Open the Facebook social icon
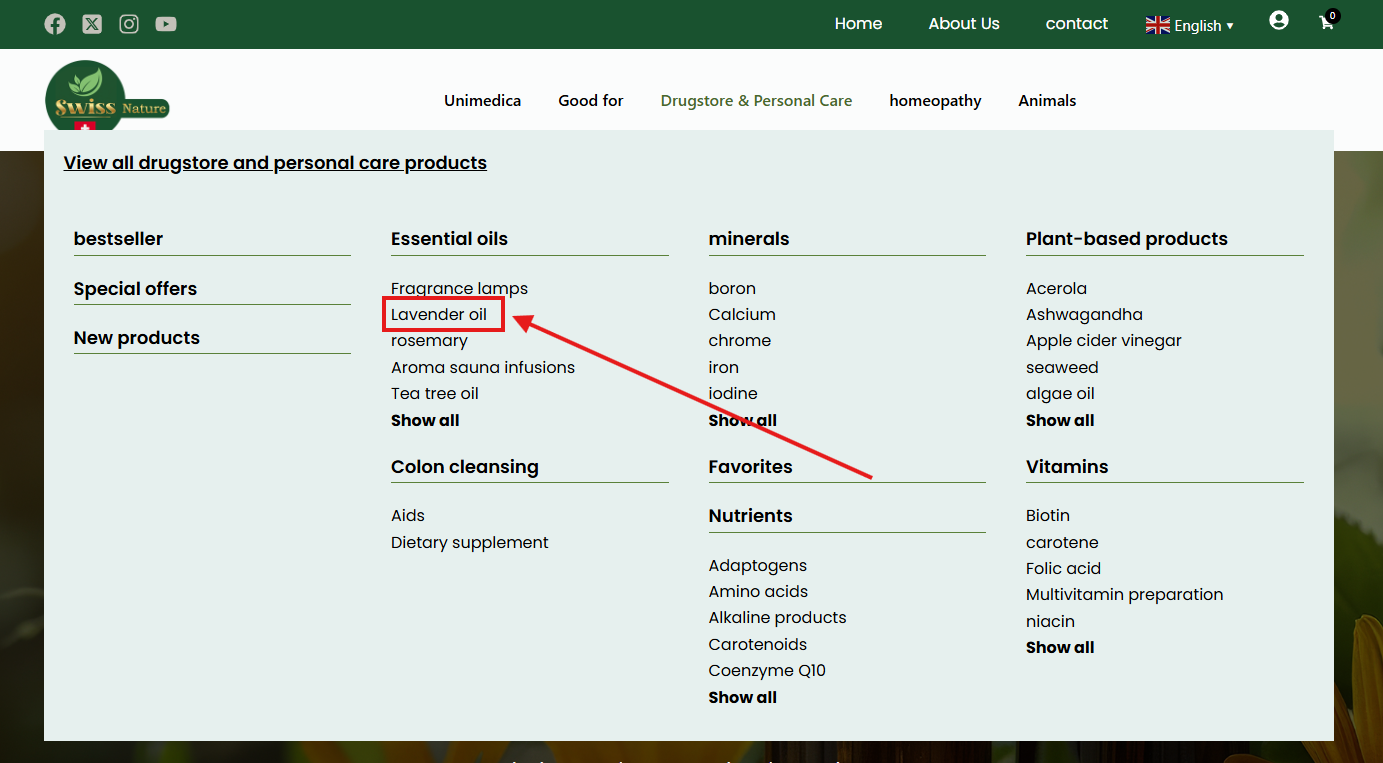The width and height of the screenshot is (1383, 763). tap(55, 24)
